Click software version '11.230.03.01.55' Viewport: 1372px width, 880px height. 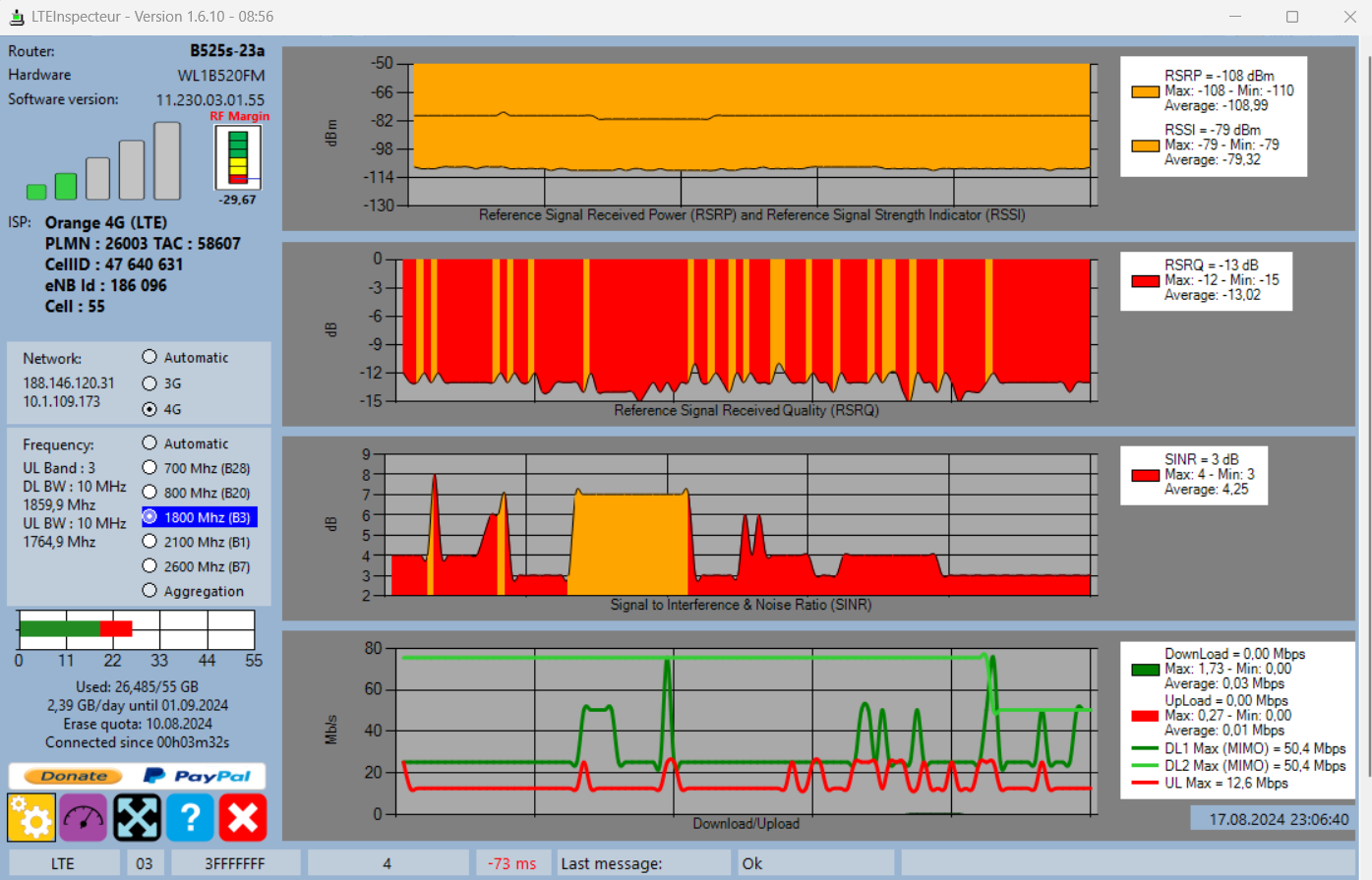click(x=210, y=99)
